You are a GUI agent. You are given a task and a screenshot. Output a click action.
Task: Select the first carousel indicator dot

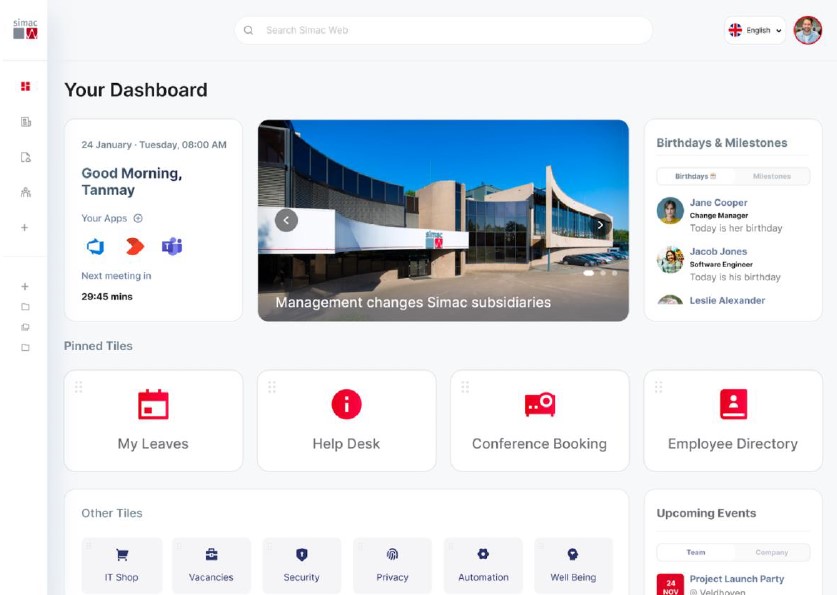pyautogui.click(x=589, y=273)
